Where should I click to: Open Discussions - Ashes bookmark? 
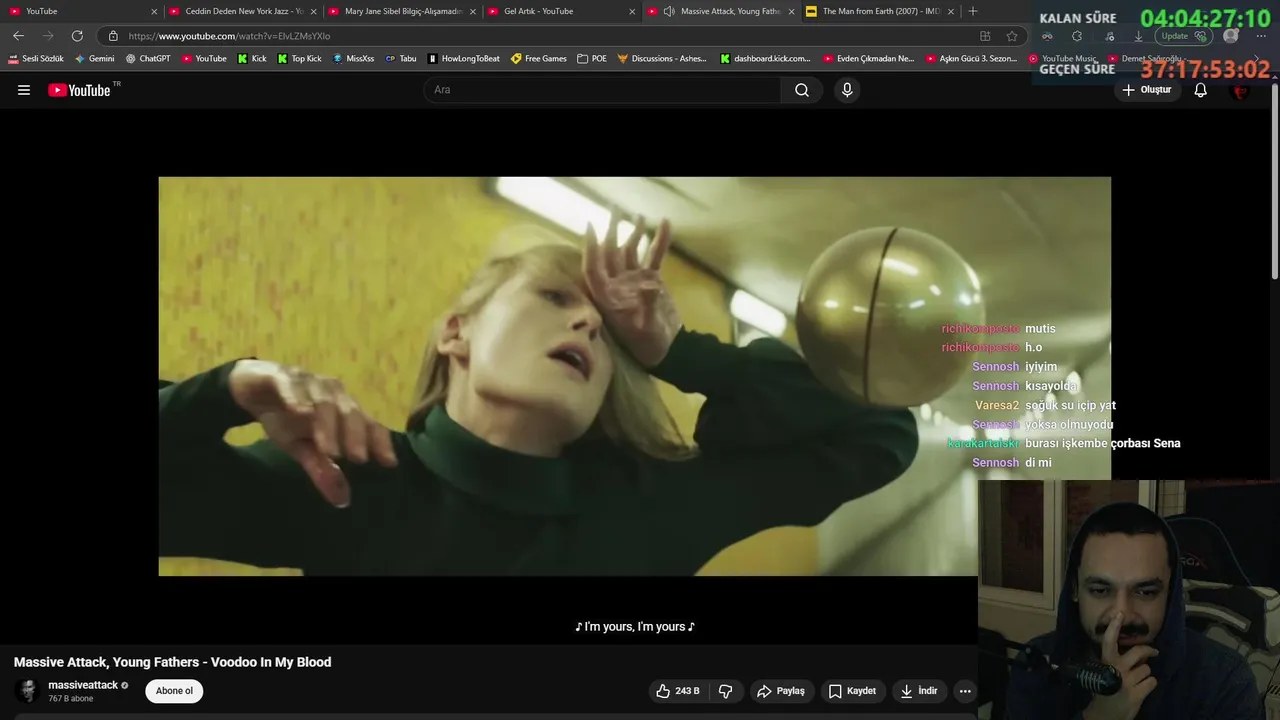coord(662,59)
